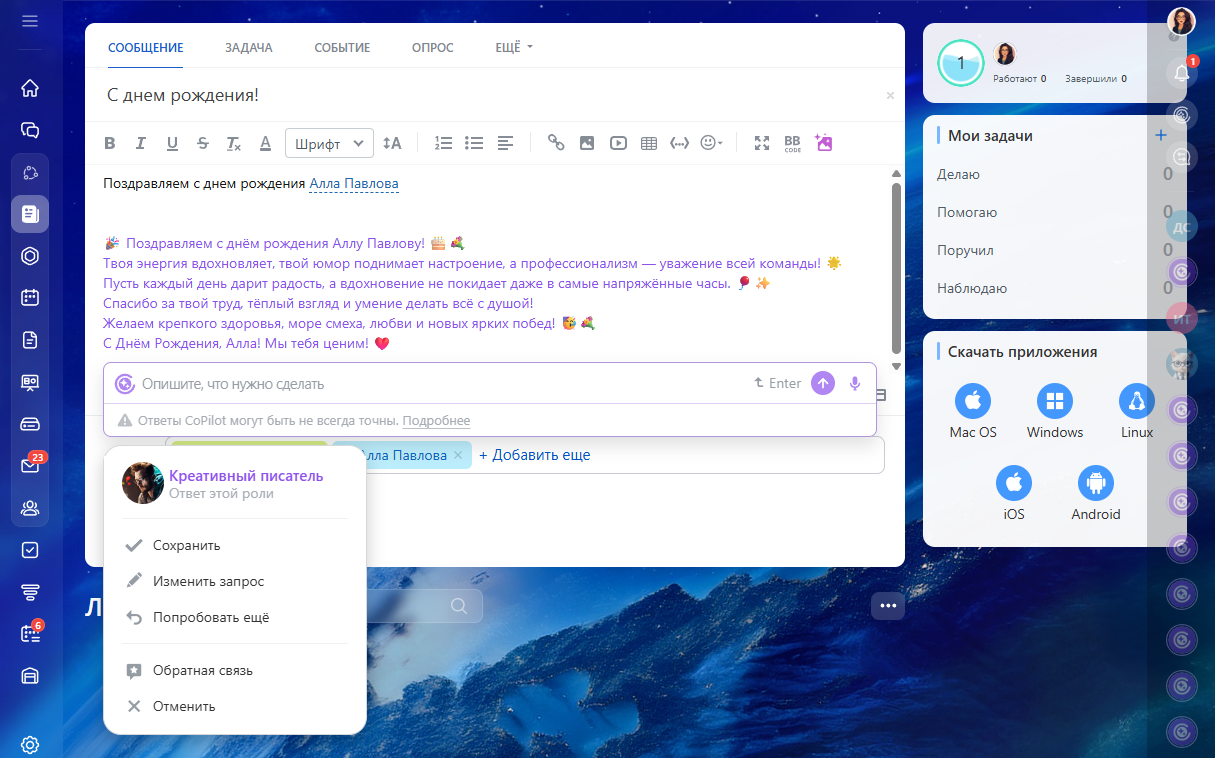The height and width of the screenshot is (758, 1215).
Task: Expand the ЕЩЁ tab dropdown
Action: click(x=514, y=47)
